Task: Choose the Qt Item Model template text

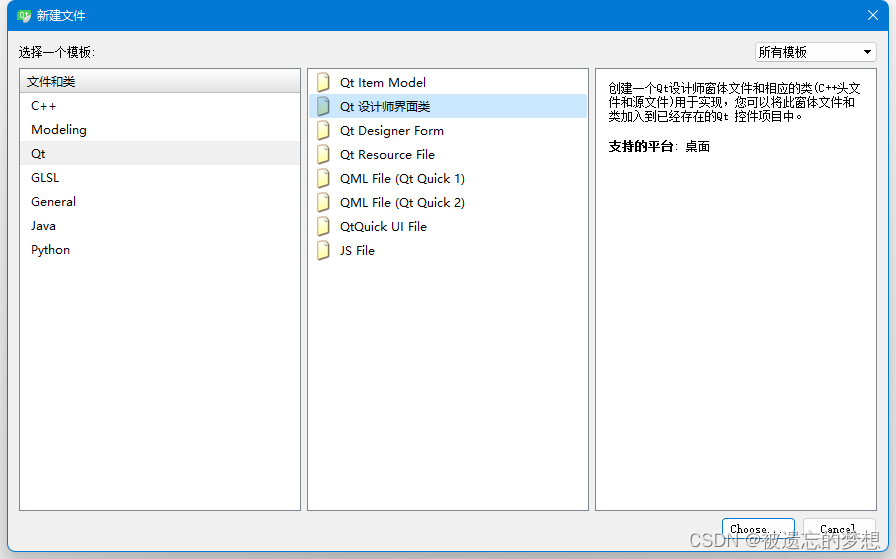Action: 382,83
